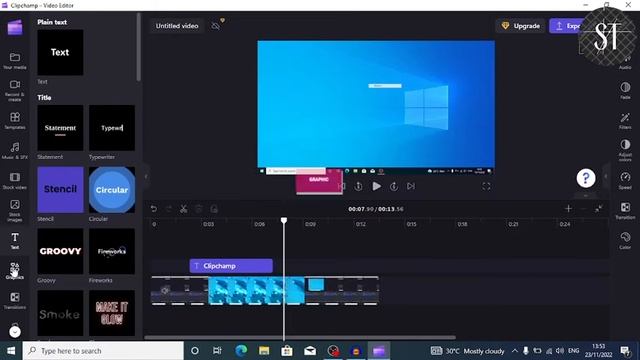Click the Type here to search box

[103, 351]
